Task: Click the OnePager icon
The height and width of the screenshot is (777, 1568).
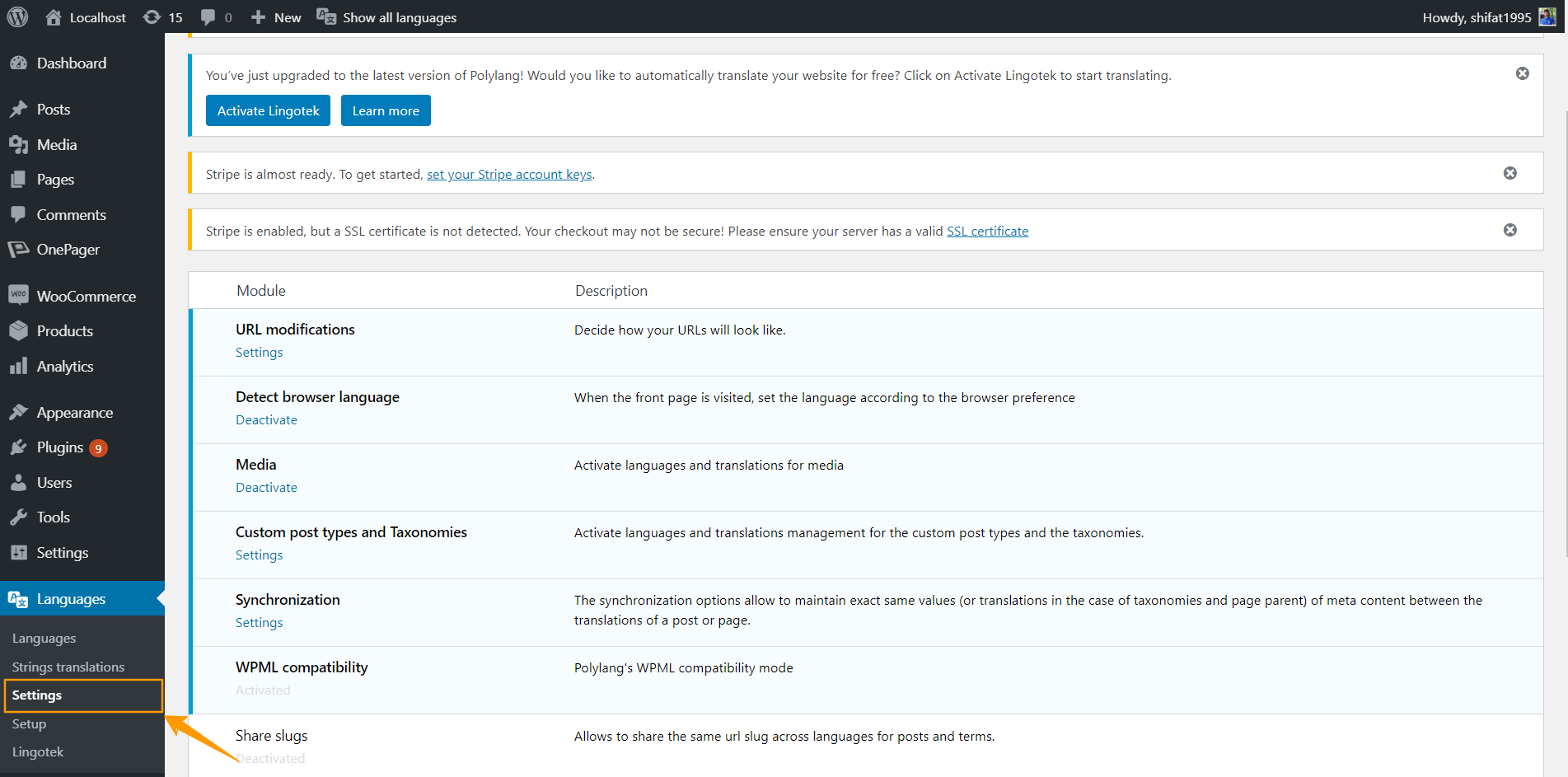Action: click(18, 249)
